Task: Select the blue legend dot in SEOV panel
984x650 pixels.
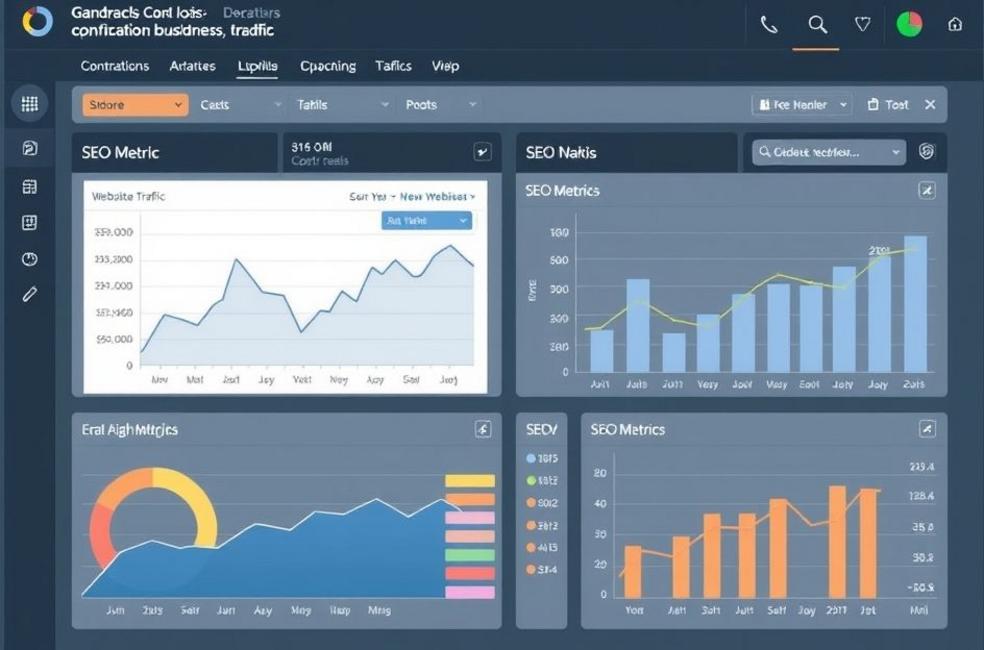Action: tap(531, 458)
